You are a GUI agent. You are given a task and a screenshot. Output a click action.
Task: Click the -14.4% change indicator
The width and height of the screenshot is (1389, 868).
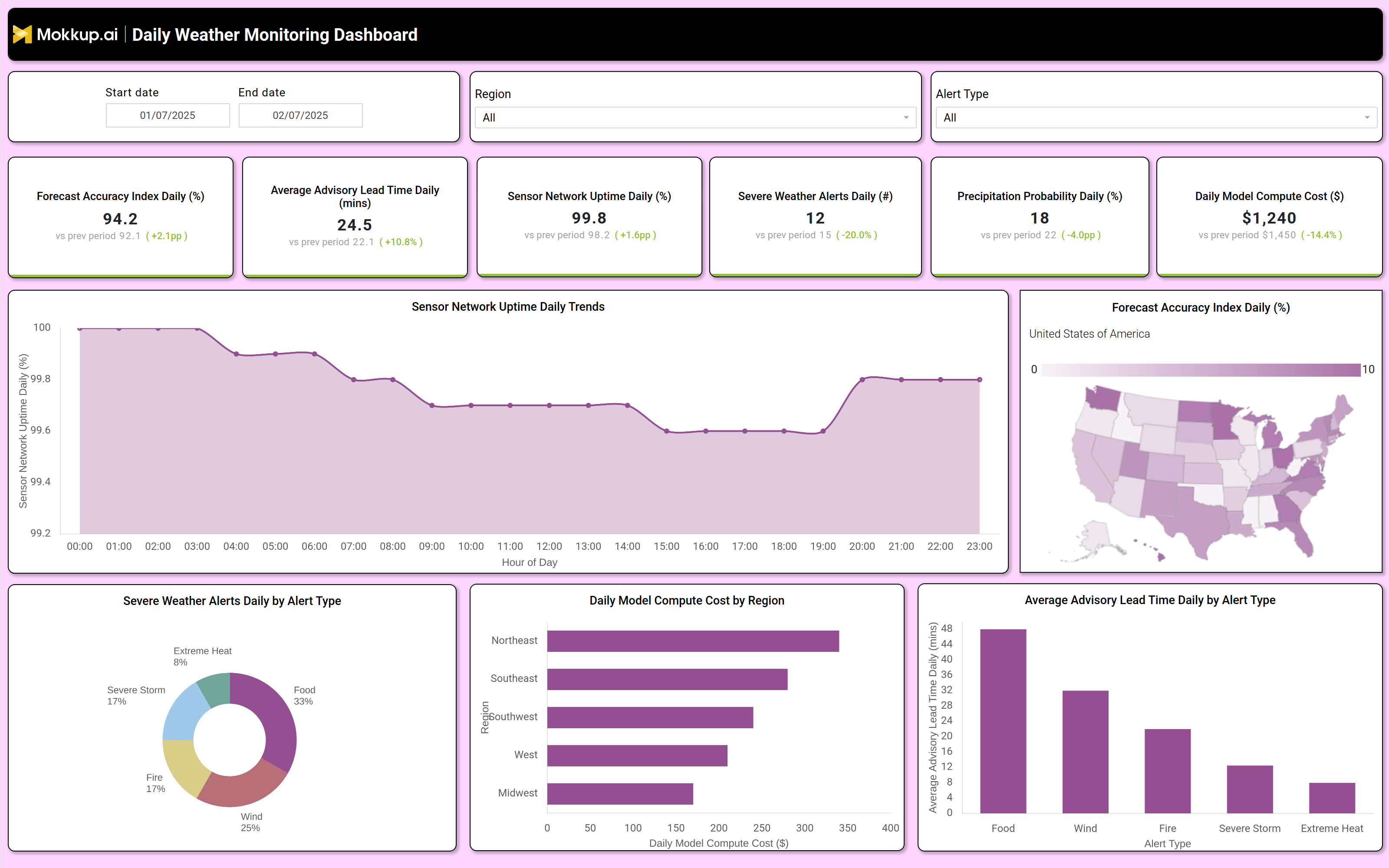coord(1321,235)
